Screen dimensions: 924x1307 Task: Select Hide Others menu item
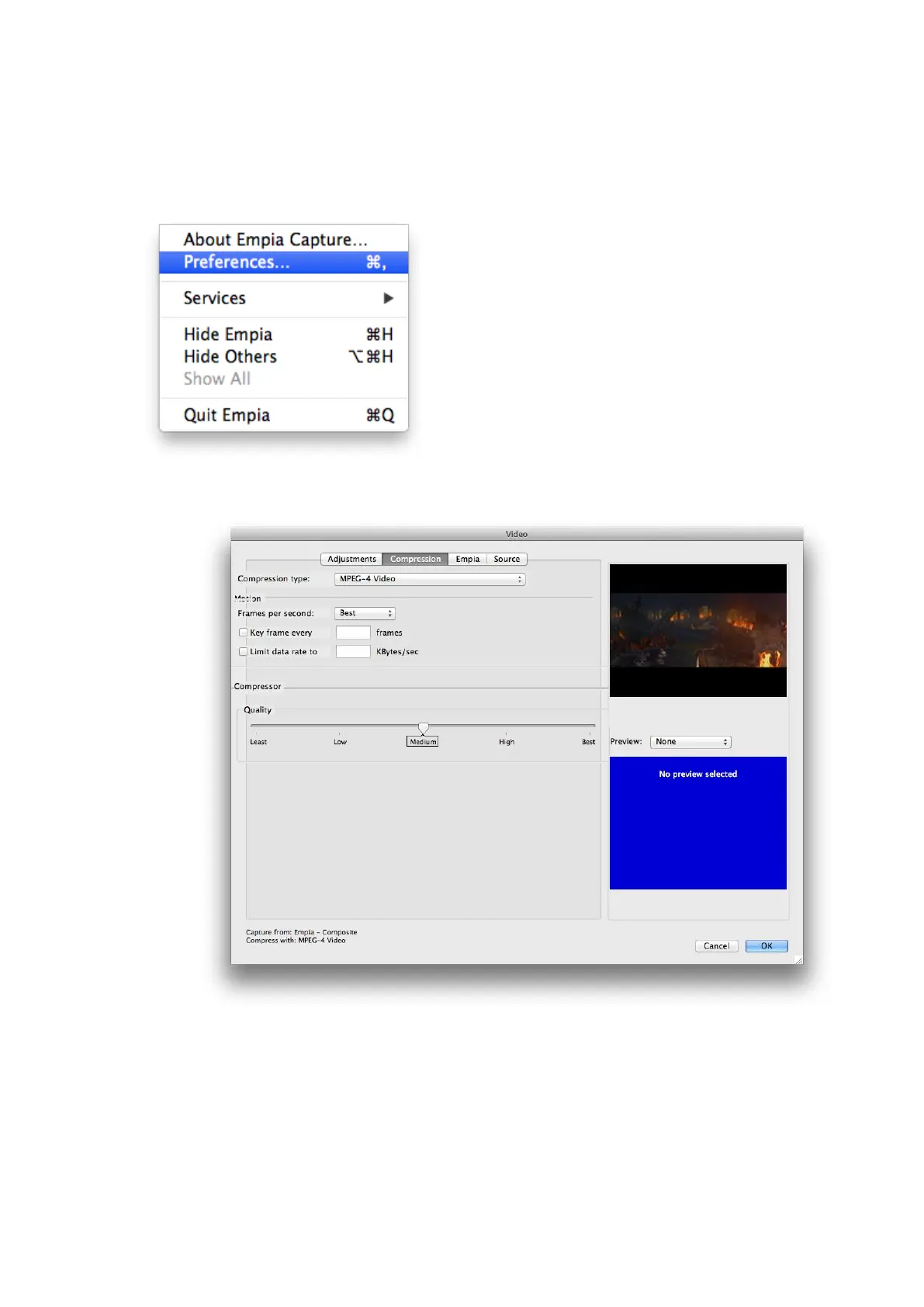[283, 356]
